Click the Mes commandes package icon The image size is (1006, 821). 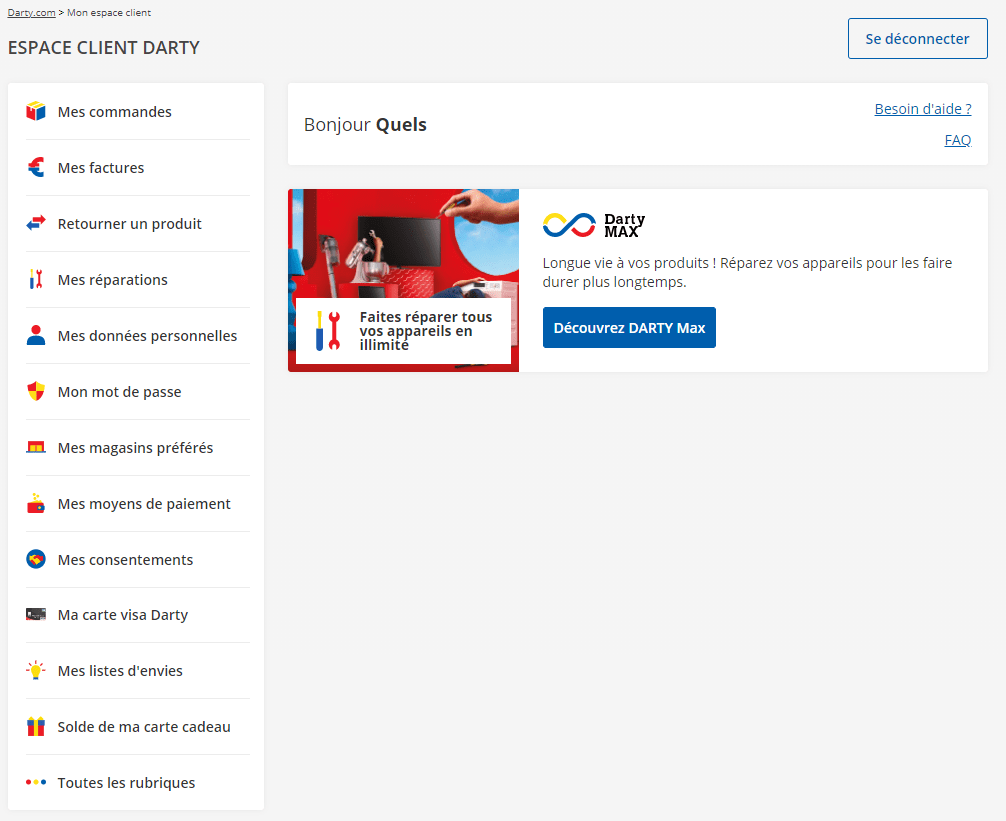[36, 112]
